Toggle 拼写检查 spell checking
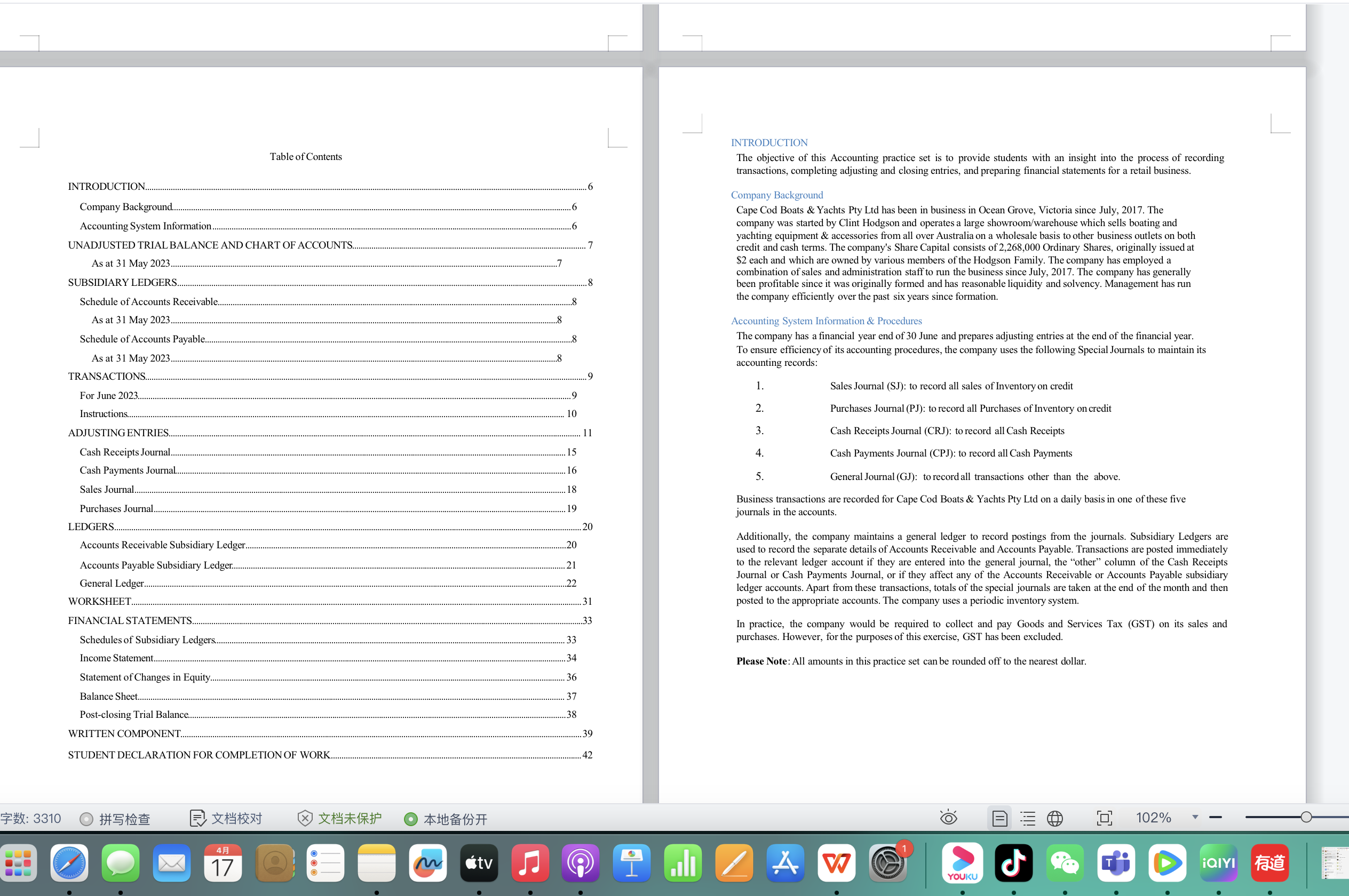Image resolution: width=1349 pixels, height=896 pixels. pyautogui.click(x=115, y=818)
